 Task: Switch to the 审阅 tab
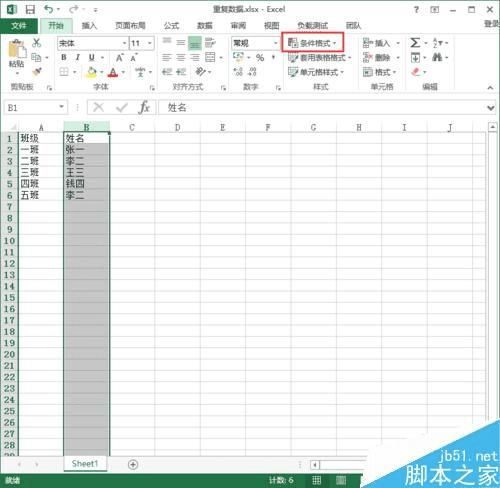(x=238, y=26)
